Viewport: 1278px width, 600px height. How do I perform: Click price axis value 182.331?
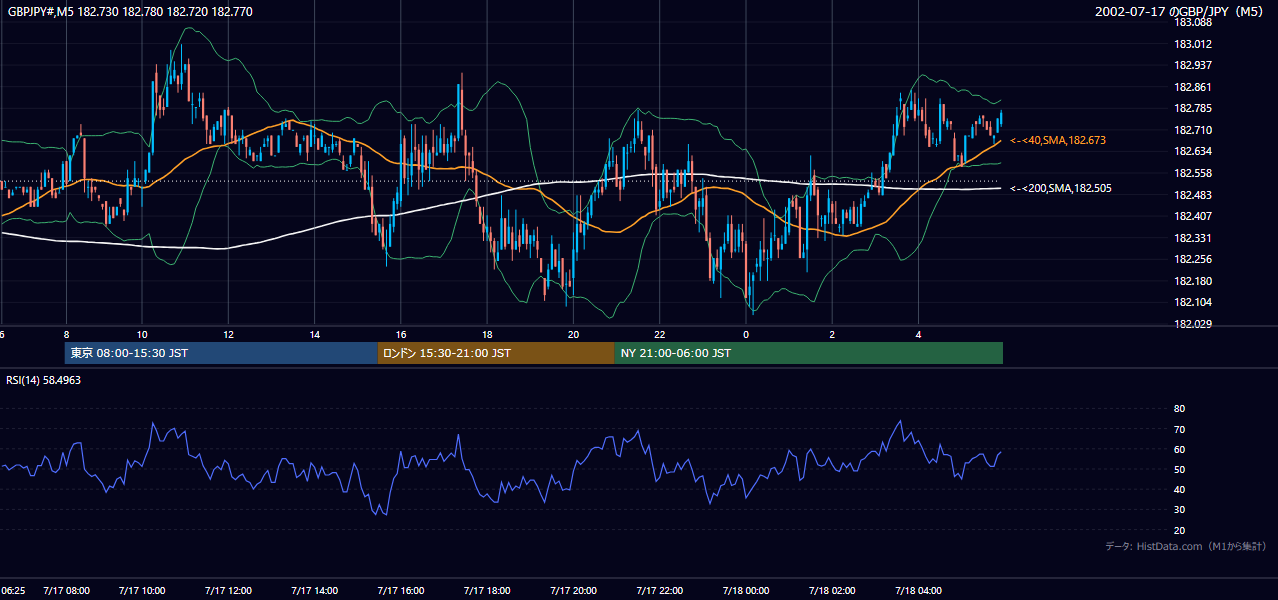[x=1193, y=238]
